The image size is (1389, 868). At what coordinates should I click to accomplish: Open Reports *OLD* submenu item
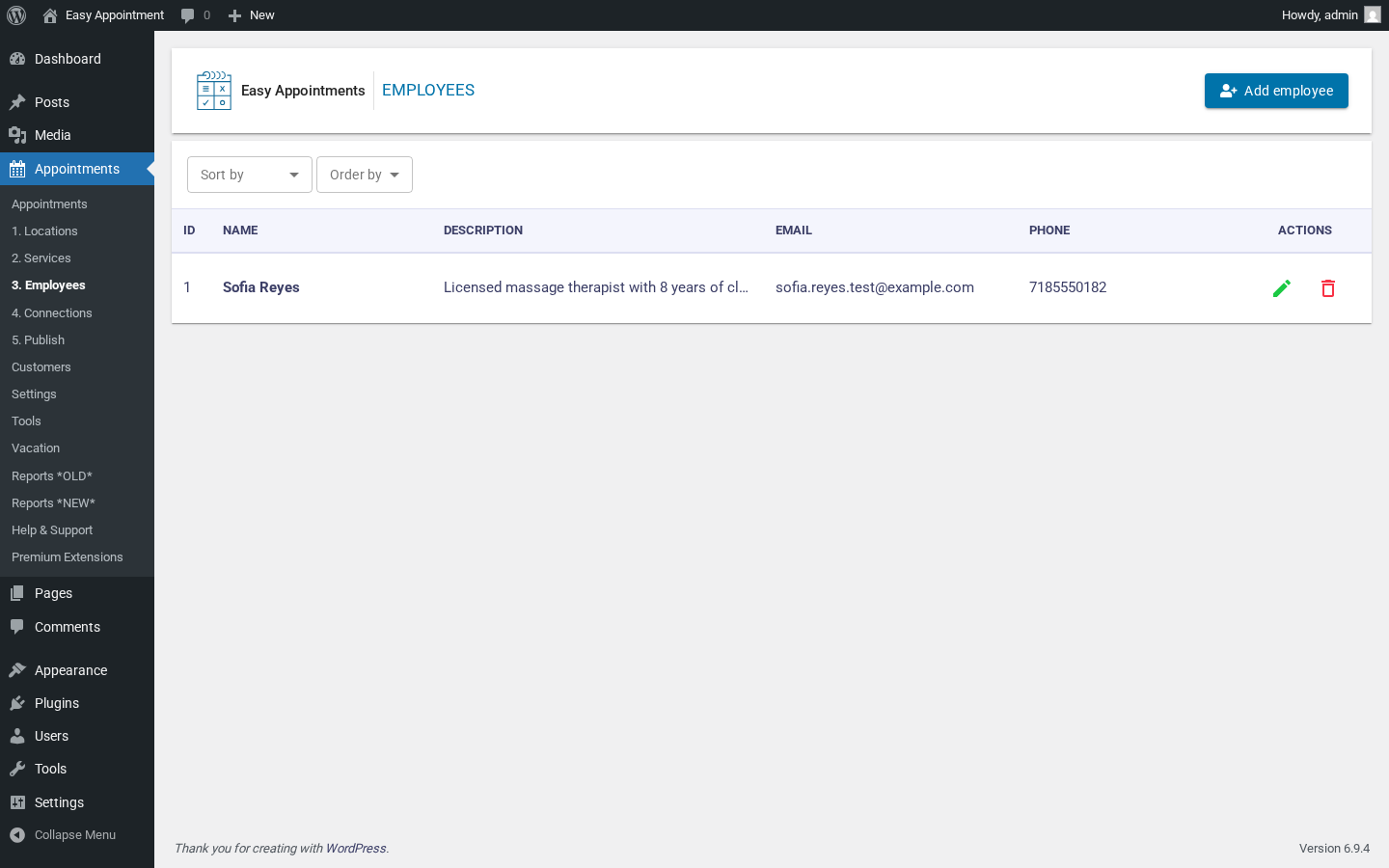(52, 476)
